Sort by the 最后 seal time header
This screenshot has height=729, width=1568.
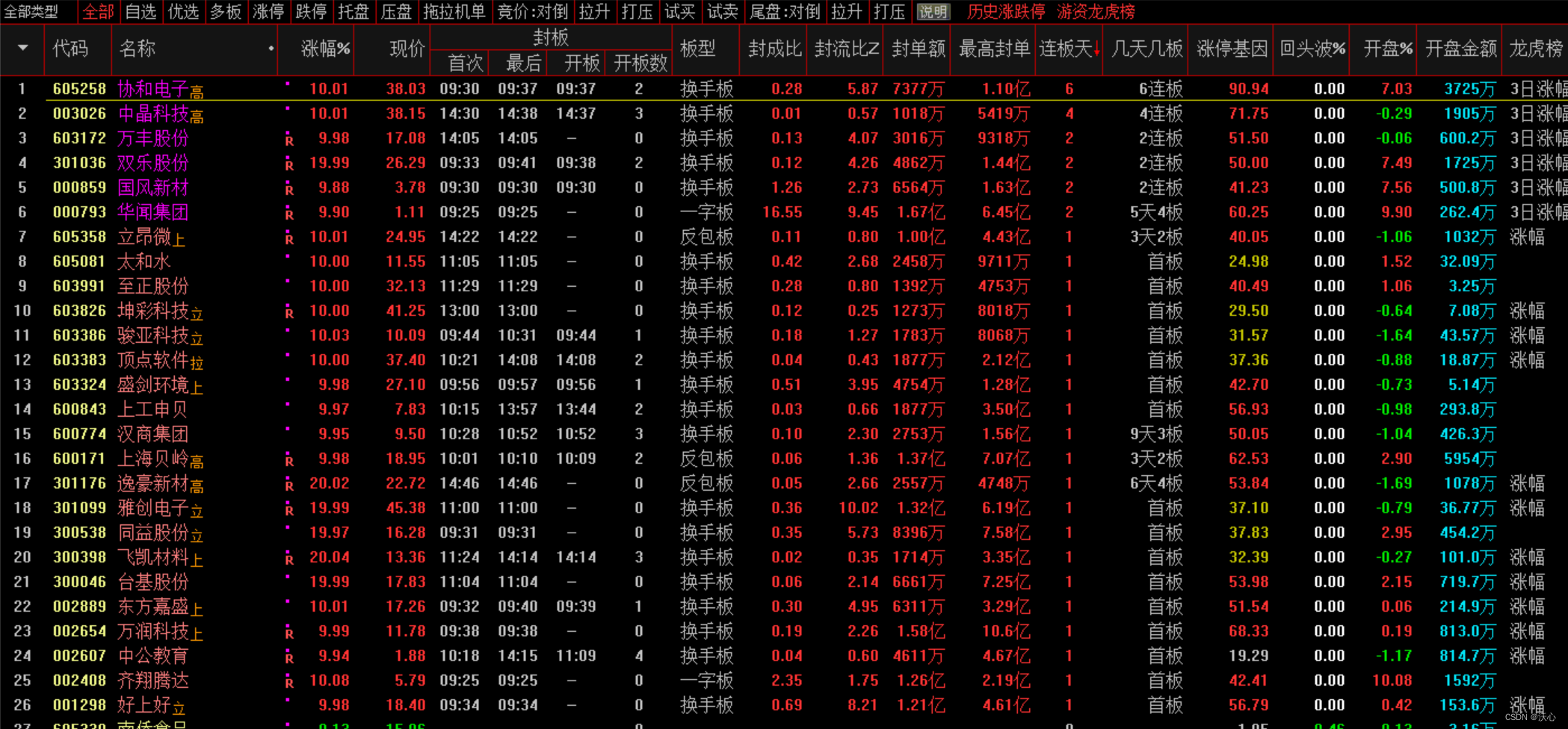click(x=523, y=63)
